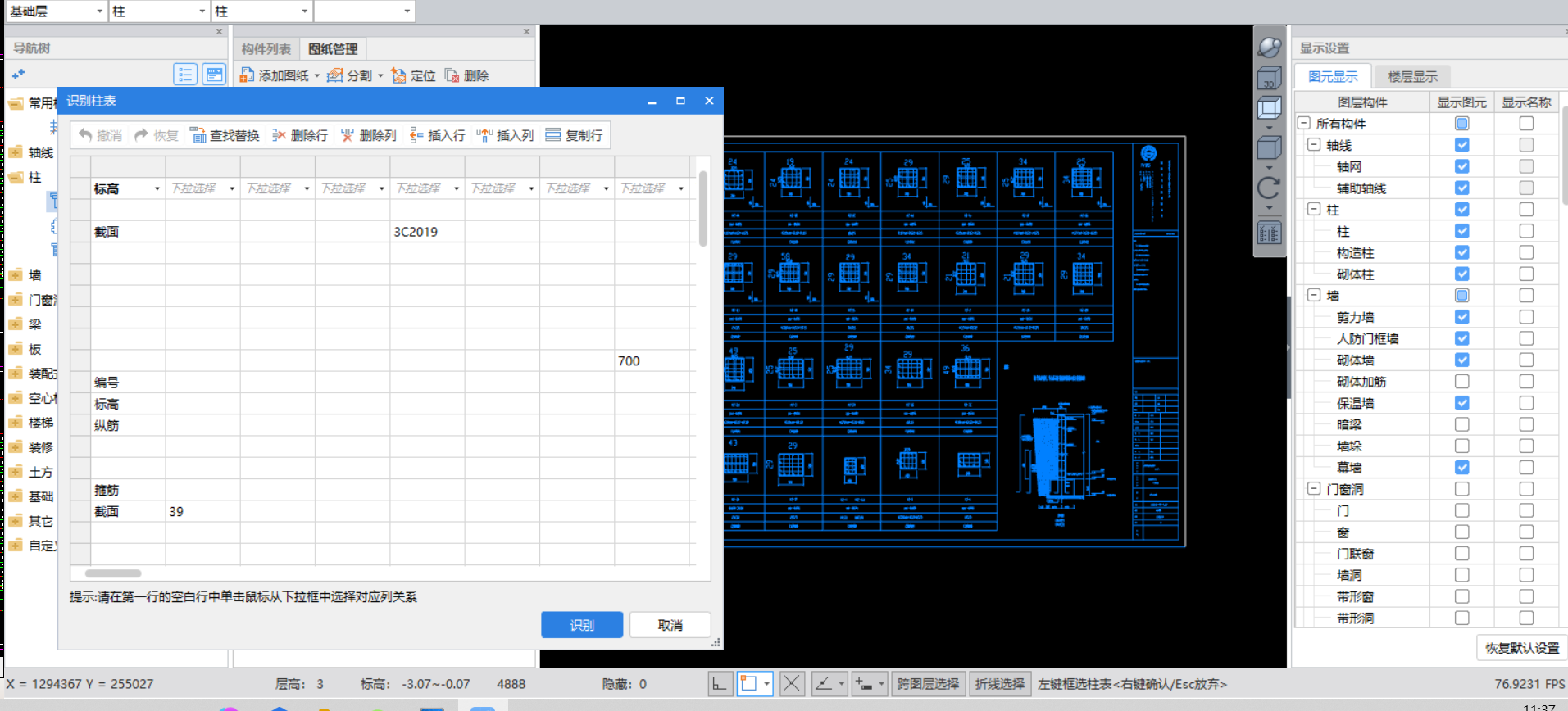This screenshot has width=1568, height=711.
Task: Collapse the 所有构件 tree node
Action: coord(1304,124)
